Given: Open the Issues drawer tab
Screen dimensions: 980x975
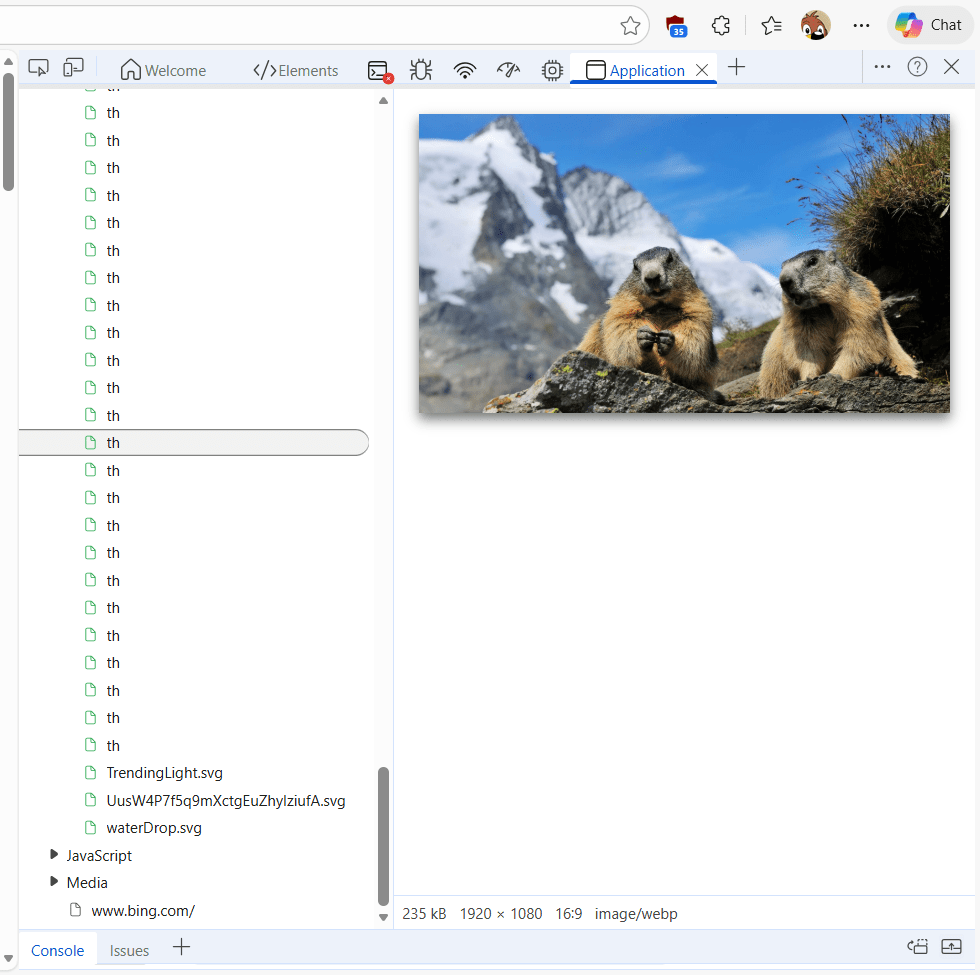Looking at the screenshot, I should point(129,950).
